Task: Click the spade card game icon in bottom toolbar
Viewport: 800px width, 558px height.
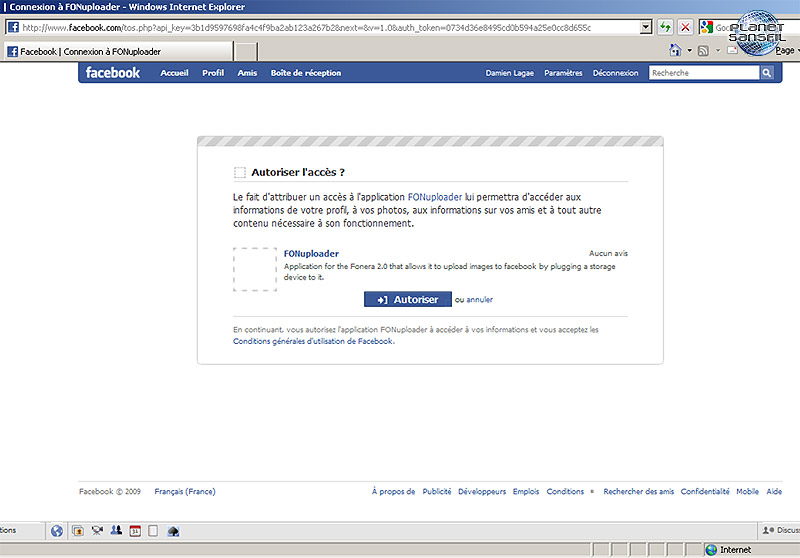Action: 173,531
